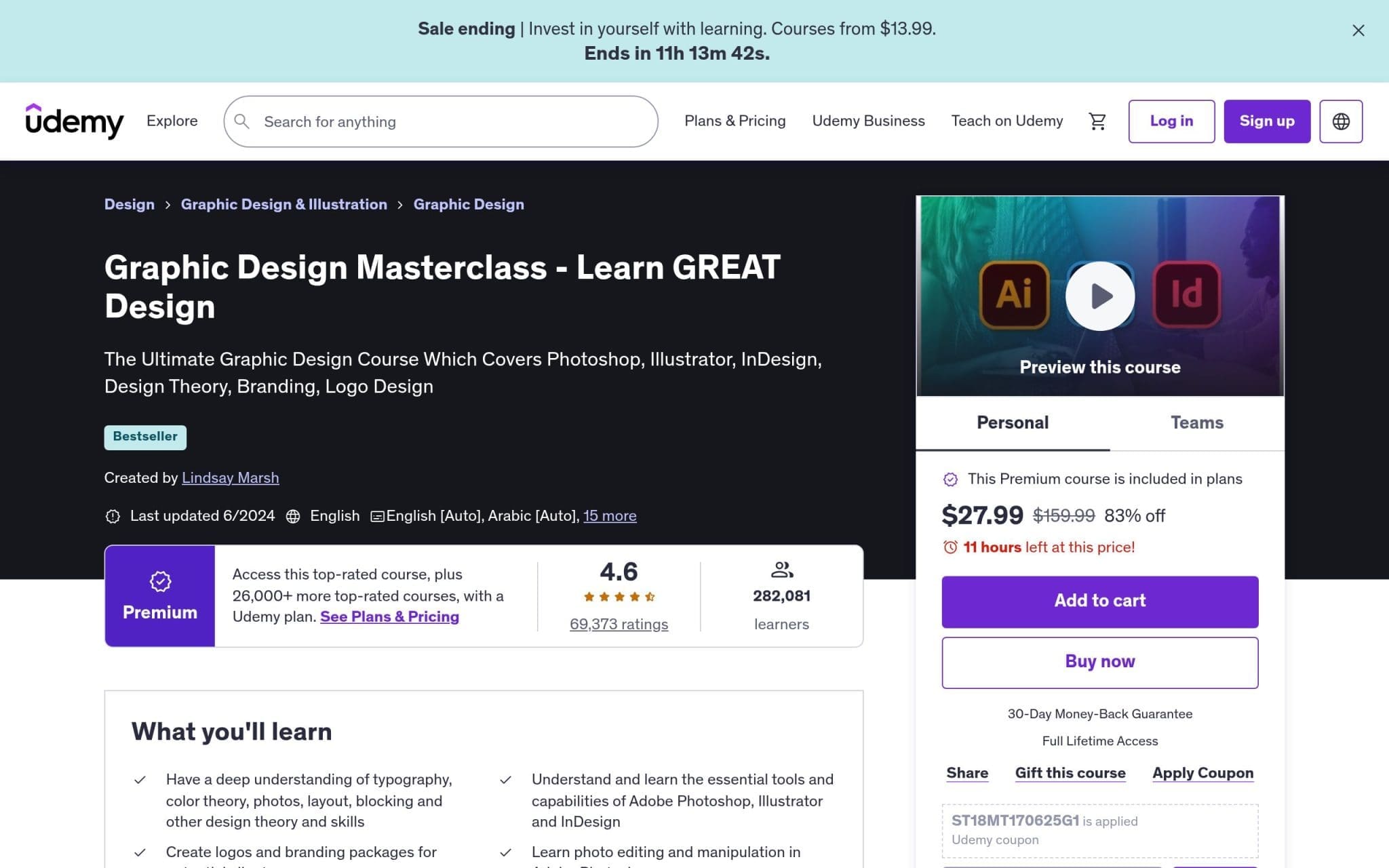Image resolution: width=1389 pixels, height=868 pixels.
Task: Open the language globe button
Action: click(1340, 121)
